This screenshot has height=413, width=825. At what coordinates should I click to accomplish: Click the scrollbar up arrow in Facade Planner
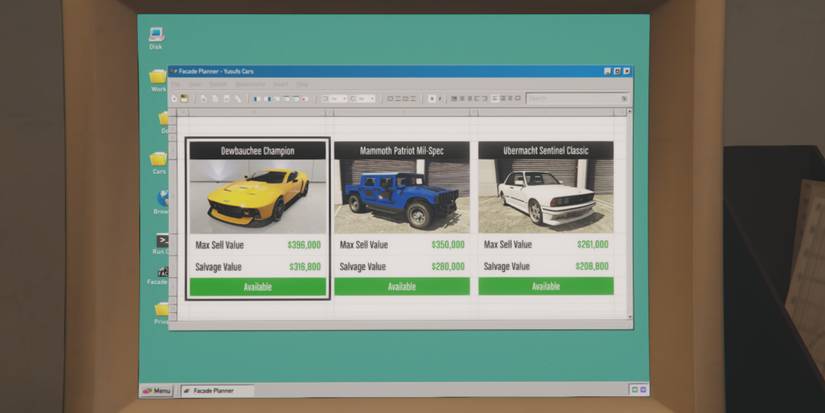pos(630,112)
